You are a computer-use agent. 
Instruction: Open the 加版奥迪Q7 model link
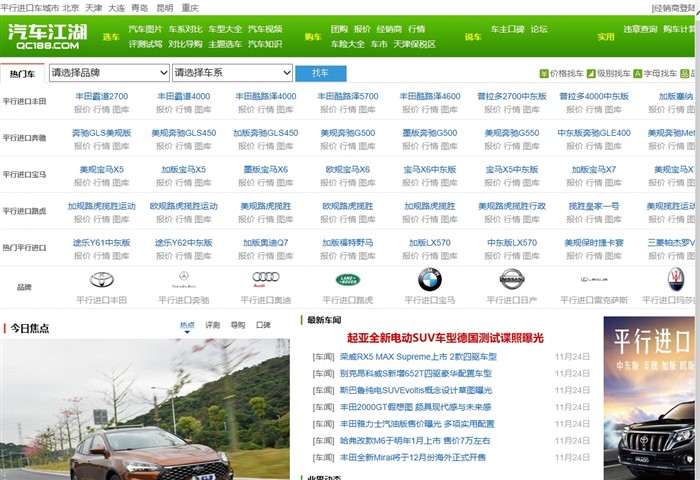[x=266, y=242]
